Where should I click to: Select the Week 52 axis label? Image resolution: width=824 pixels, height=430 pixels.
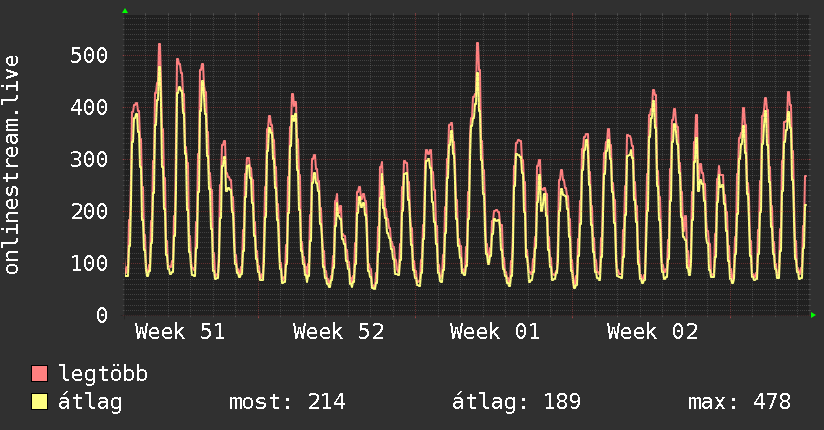coord(338,332)
